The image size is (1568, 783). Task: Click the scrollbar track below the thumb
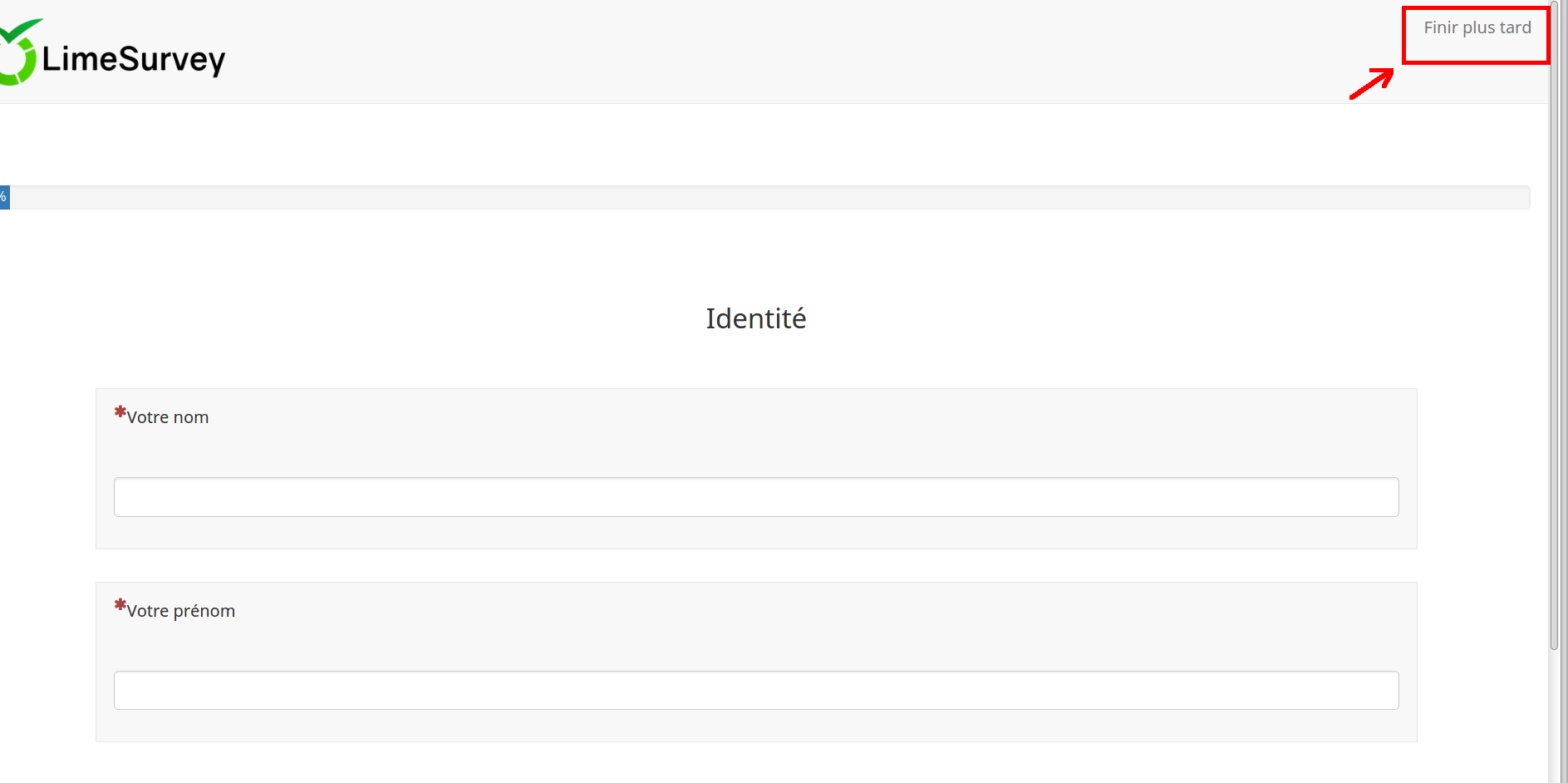[x=1554, y=715]
